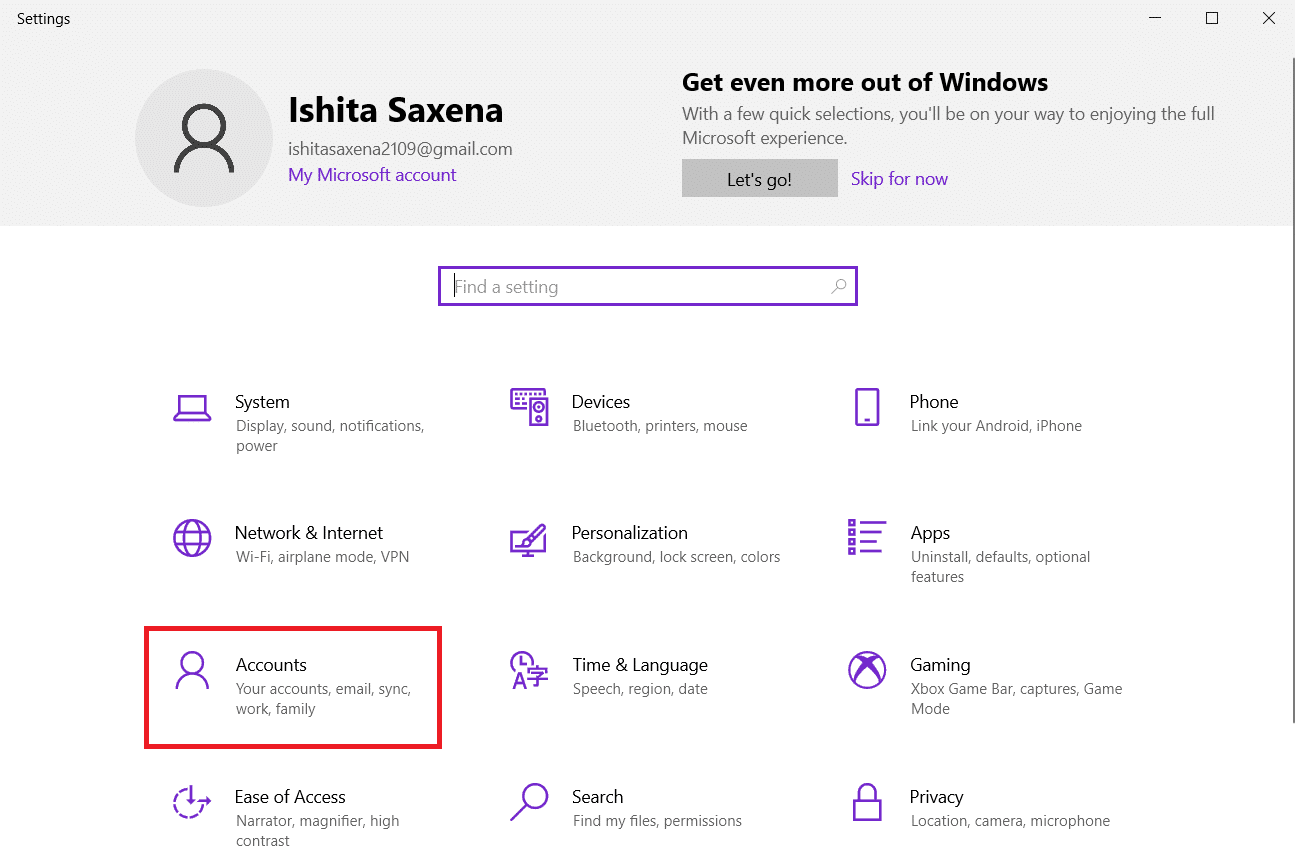Select the Network & Internet globe icon
Screen dimensions: 1295x868
(x=192, y=538)
